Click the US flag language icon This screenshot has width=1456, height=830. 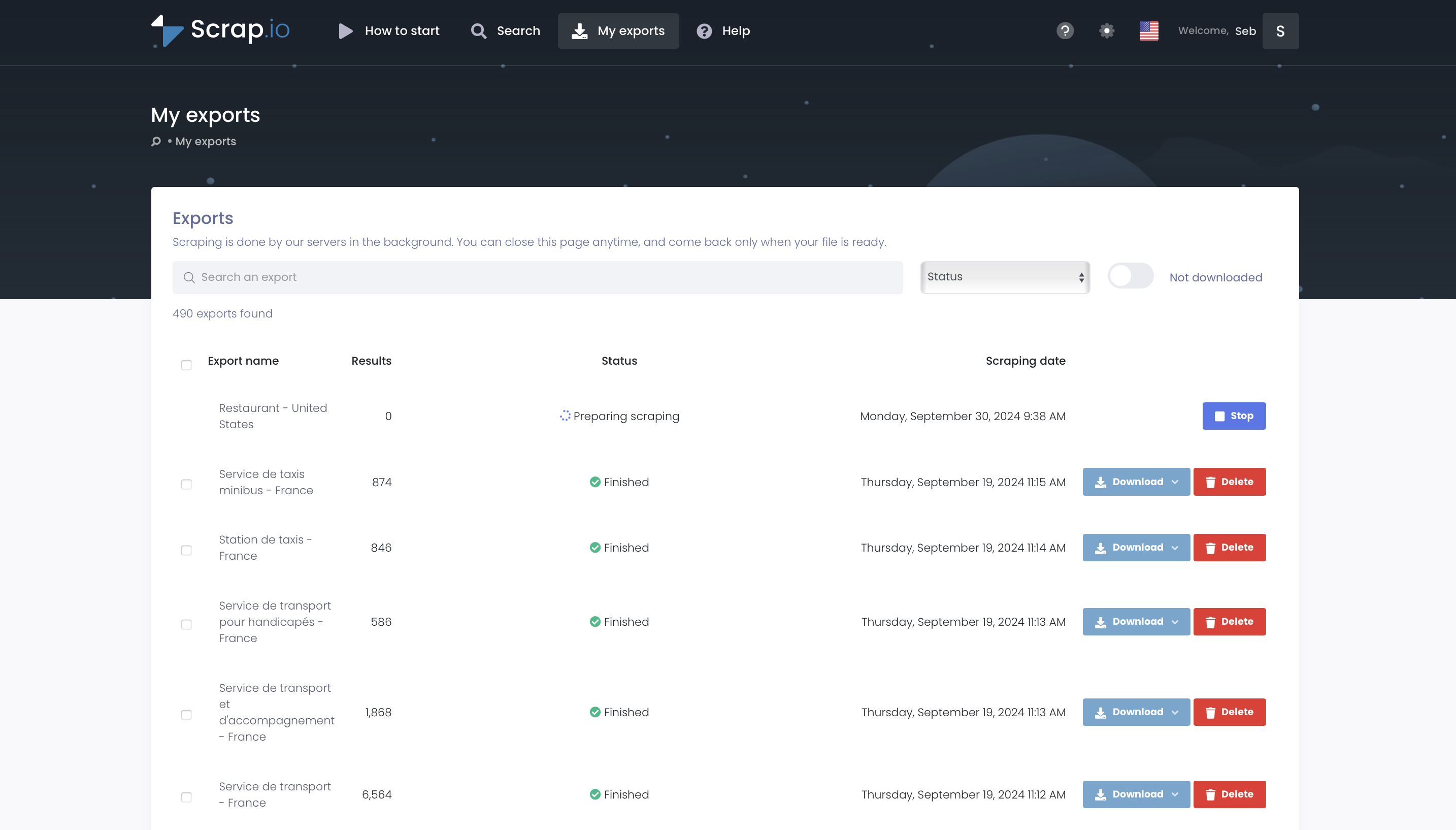click(x=1148, y=31)
